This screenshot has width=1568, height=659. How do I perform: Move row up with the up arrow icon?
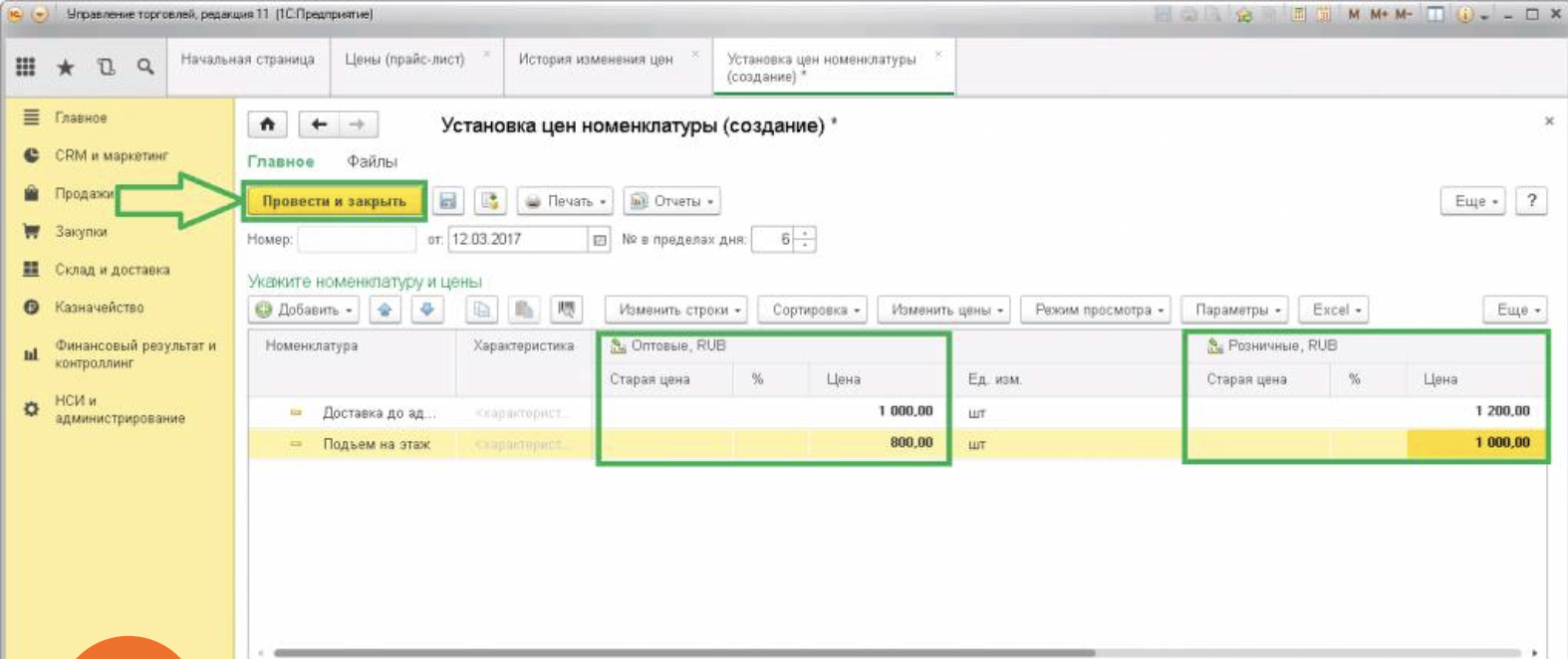(385, 310)
